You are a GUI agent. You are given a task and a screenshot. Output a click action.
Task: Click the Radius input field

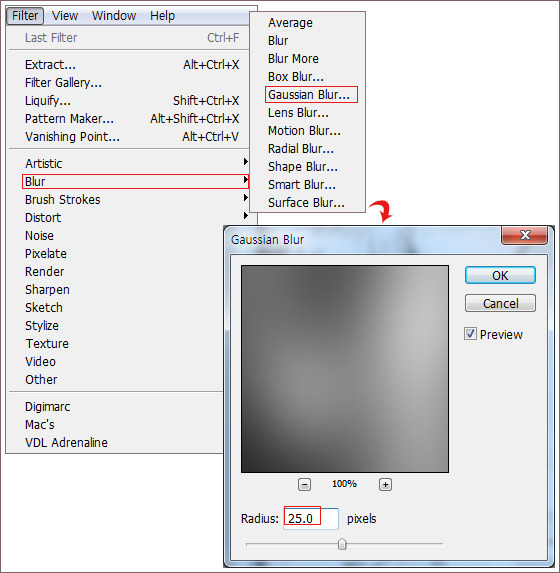coord(311,518)
